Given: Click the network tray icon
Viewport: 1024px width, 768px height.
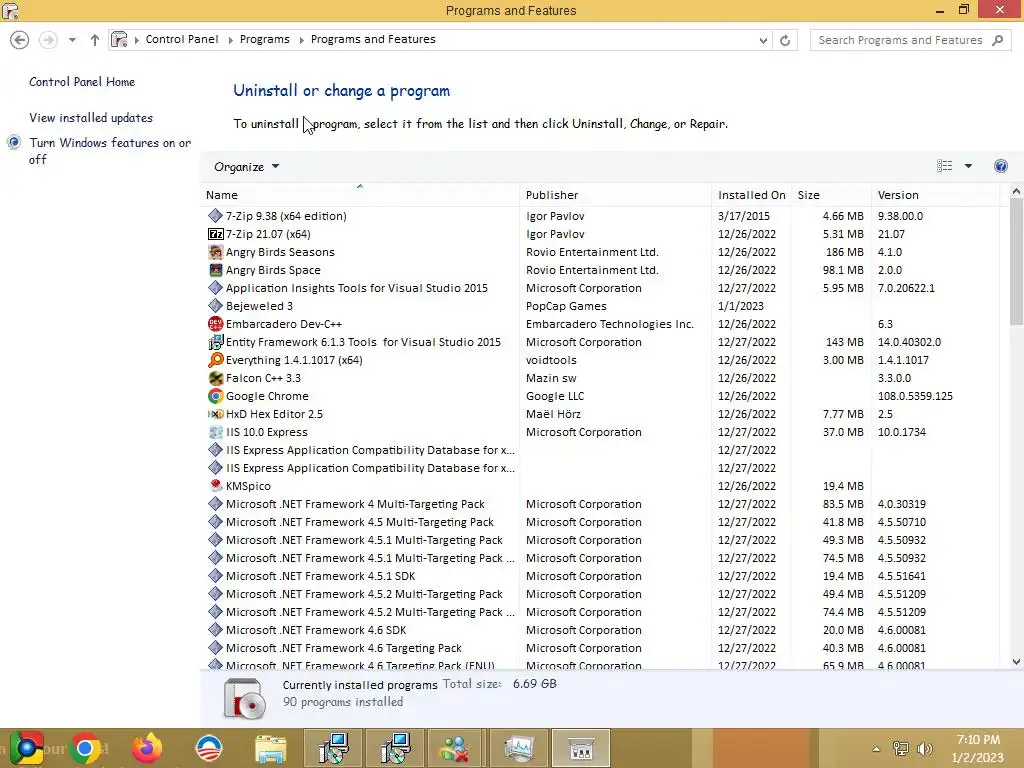Looking at the screenshot, I should click(x=901, y=749).
